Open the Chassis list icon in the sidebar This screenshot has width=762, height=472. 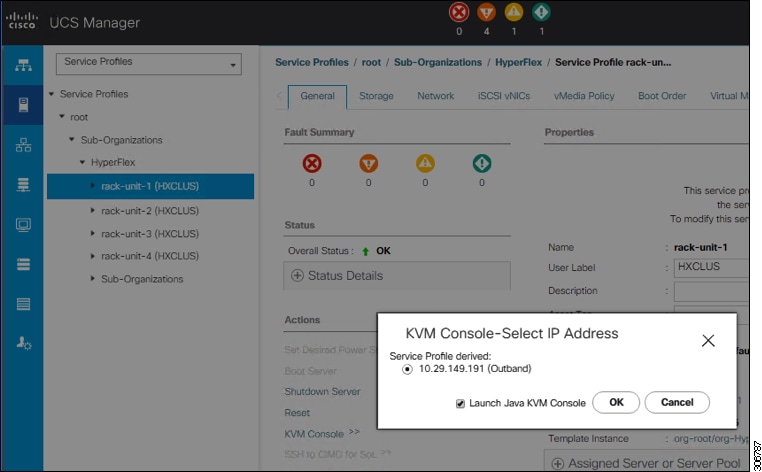[x=23, y=304]
